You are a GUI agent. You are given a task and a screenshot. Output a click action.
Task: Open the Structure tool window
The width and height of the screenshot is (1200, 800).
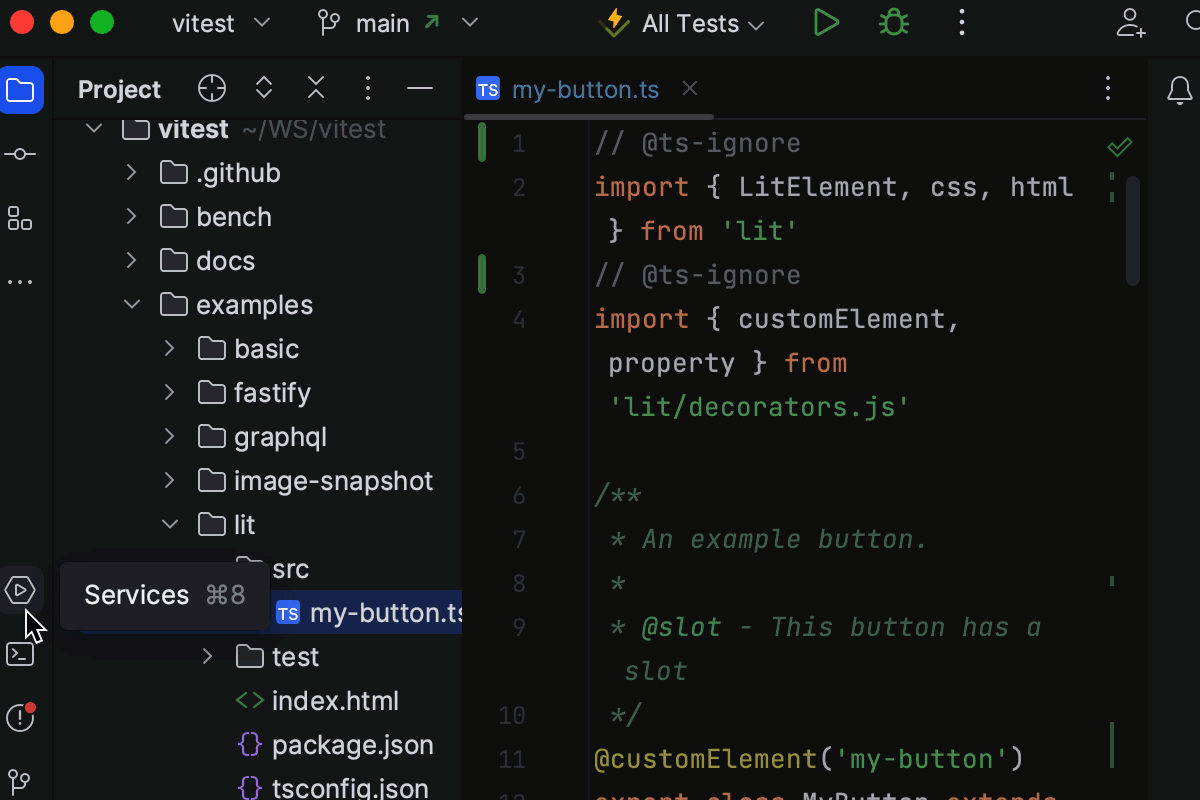(21, 219)
